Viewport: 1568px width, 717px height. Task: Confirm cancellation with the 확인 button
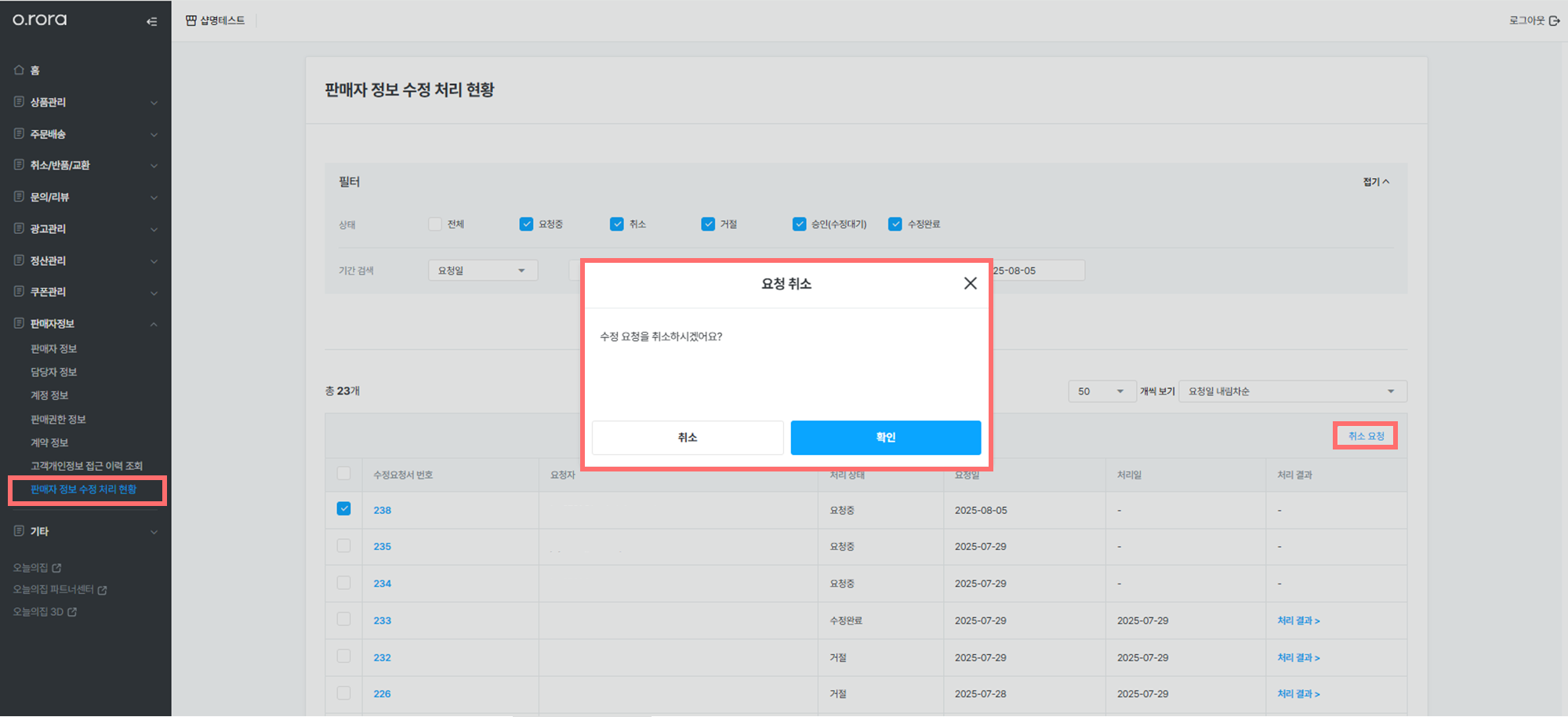pos(886,437)
